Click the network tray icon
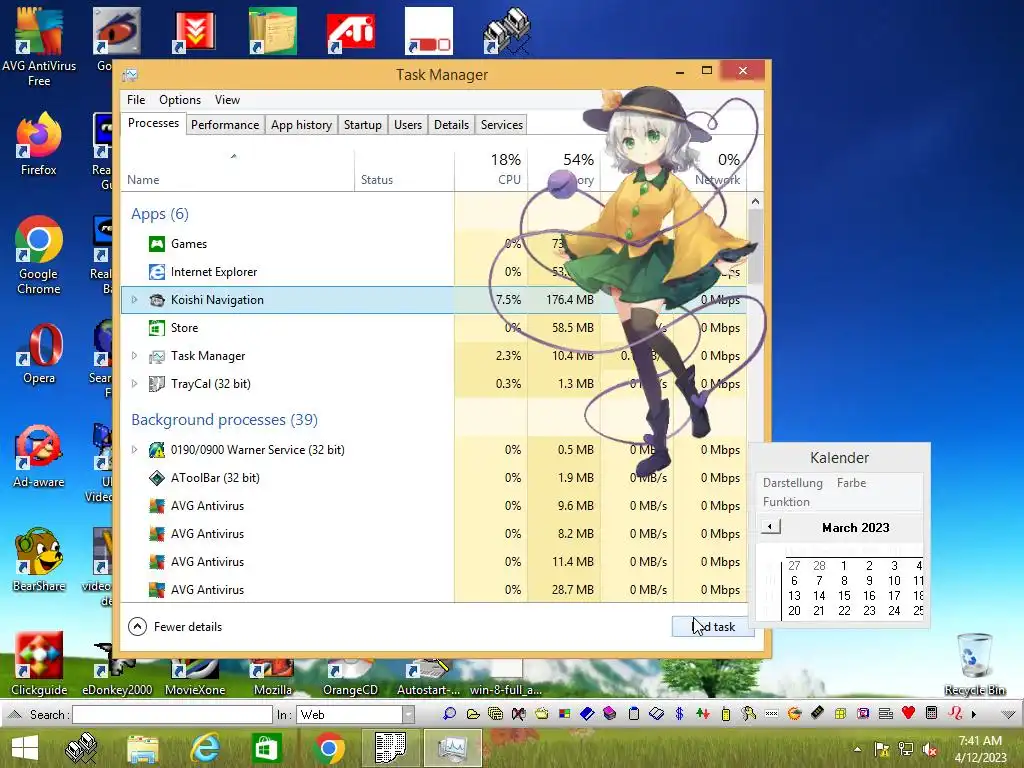The height and width of the screenshot is (768, 1024). click(x=906, y=749)
